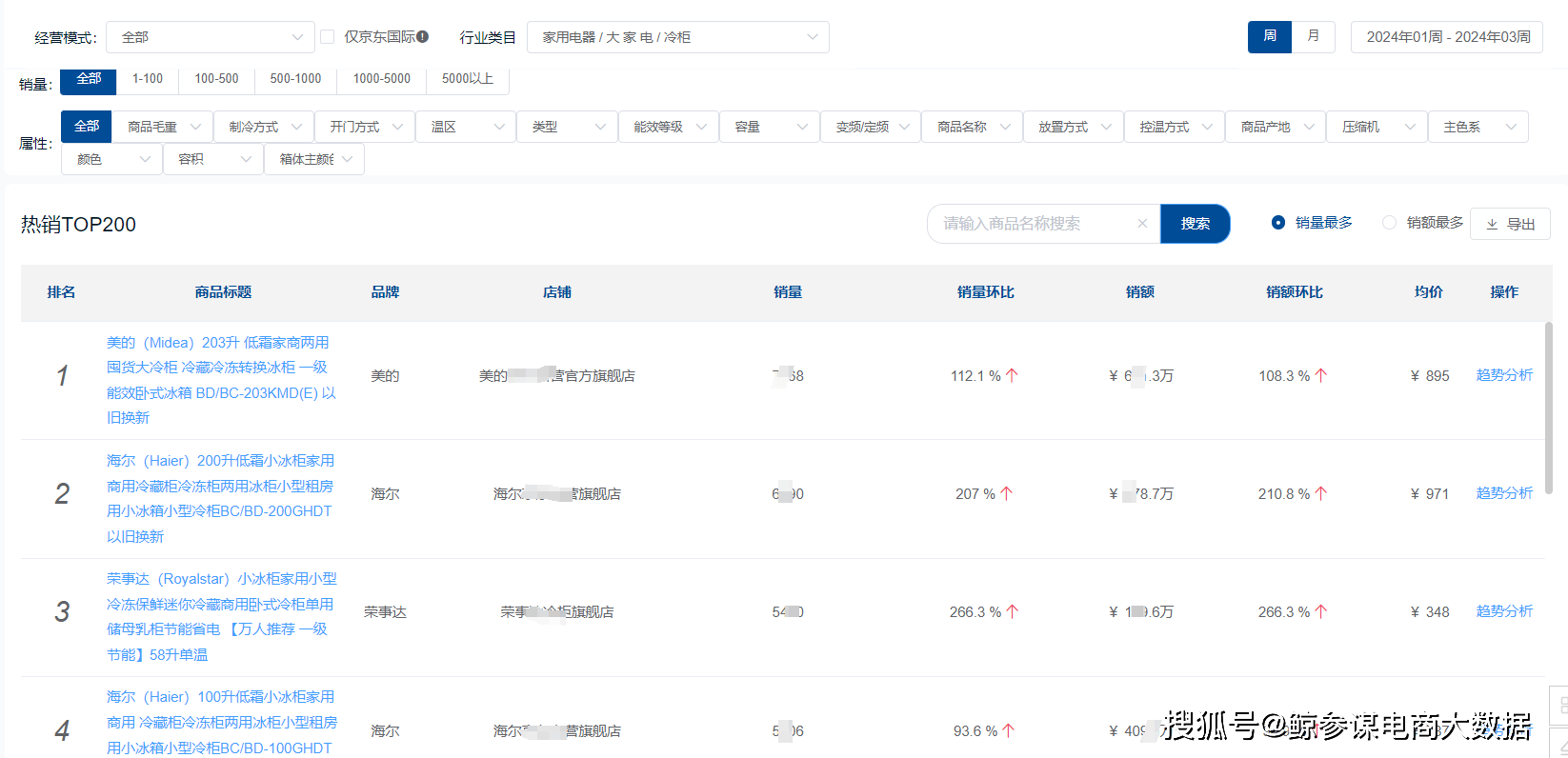Image resolution: width=1568 pixels, height=758 pixels.
Task: Open the 美的 (Midea) 203升 product title link
Action: point(221,380)
